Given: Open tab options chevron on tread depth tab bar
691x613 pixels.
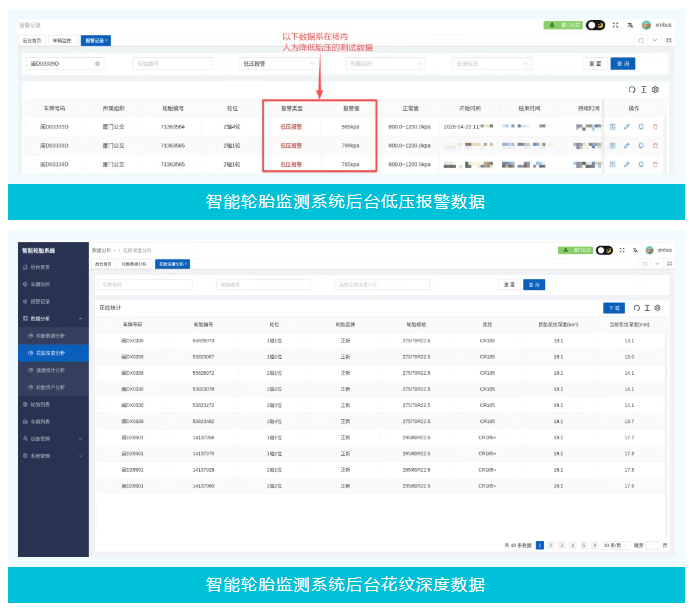Looking at the screenshot, I should (657, 264).
